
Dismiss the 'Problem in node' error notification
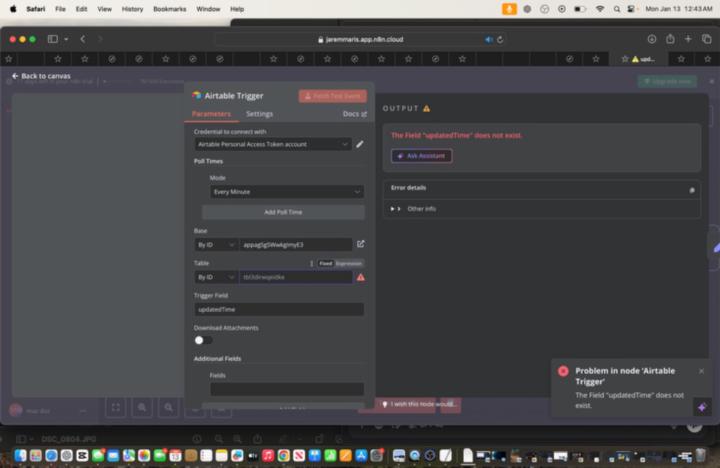click(x=701, y=370)
